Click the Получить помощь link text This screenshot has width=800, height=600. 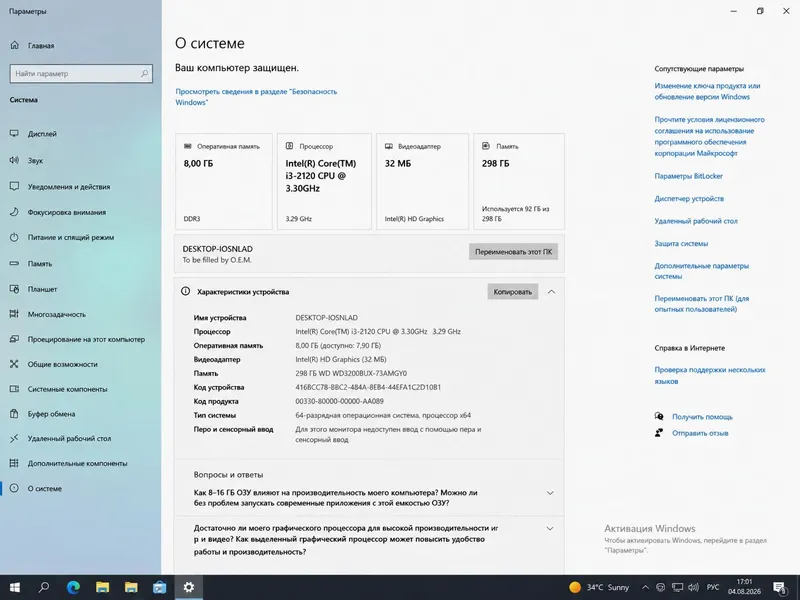(x=702, y=417)
